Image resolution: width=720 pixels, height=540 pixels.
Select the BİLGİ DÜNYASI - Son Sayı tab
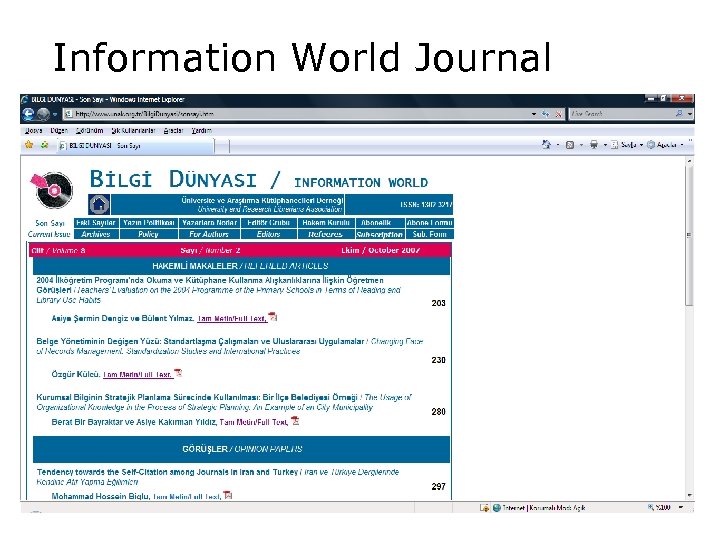coord(136,146)
